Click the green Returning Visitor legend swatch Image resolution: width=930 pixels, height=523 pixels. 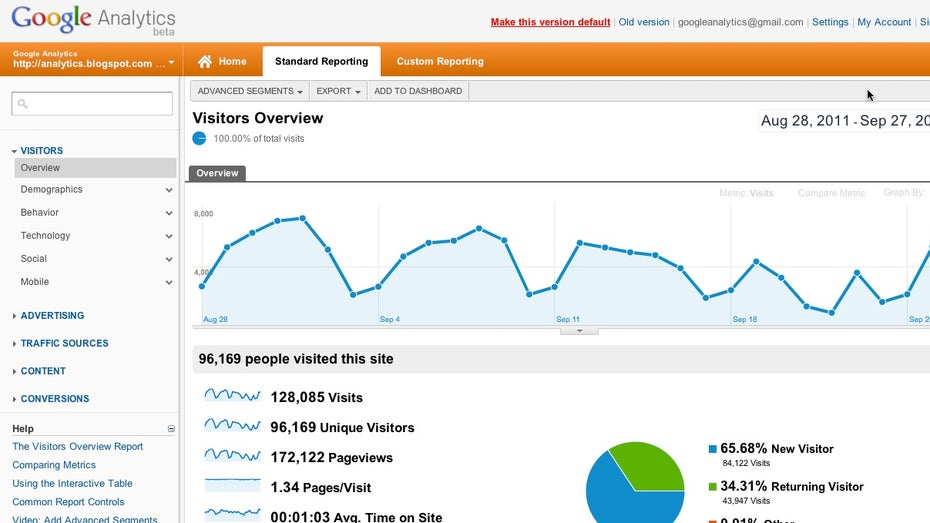tap(713, 487)
